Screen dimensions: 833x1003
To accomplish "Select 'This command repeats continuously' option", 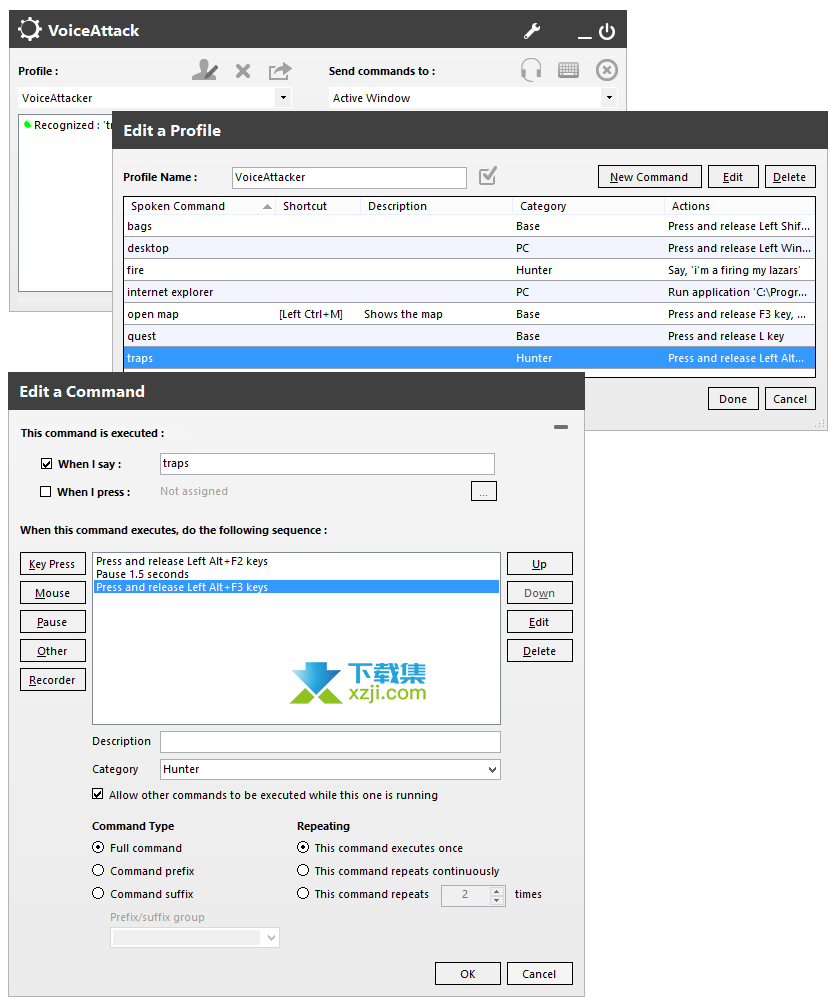I will pyautogui.click(x=303, y=871).
